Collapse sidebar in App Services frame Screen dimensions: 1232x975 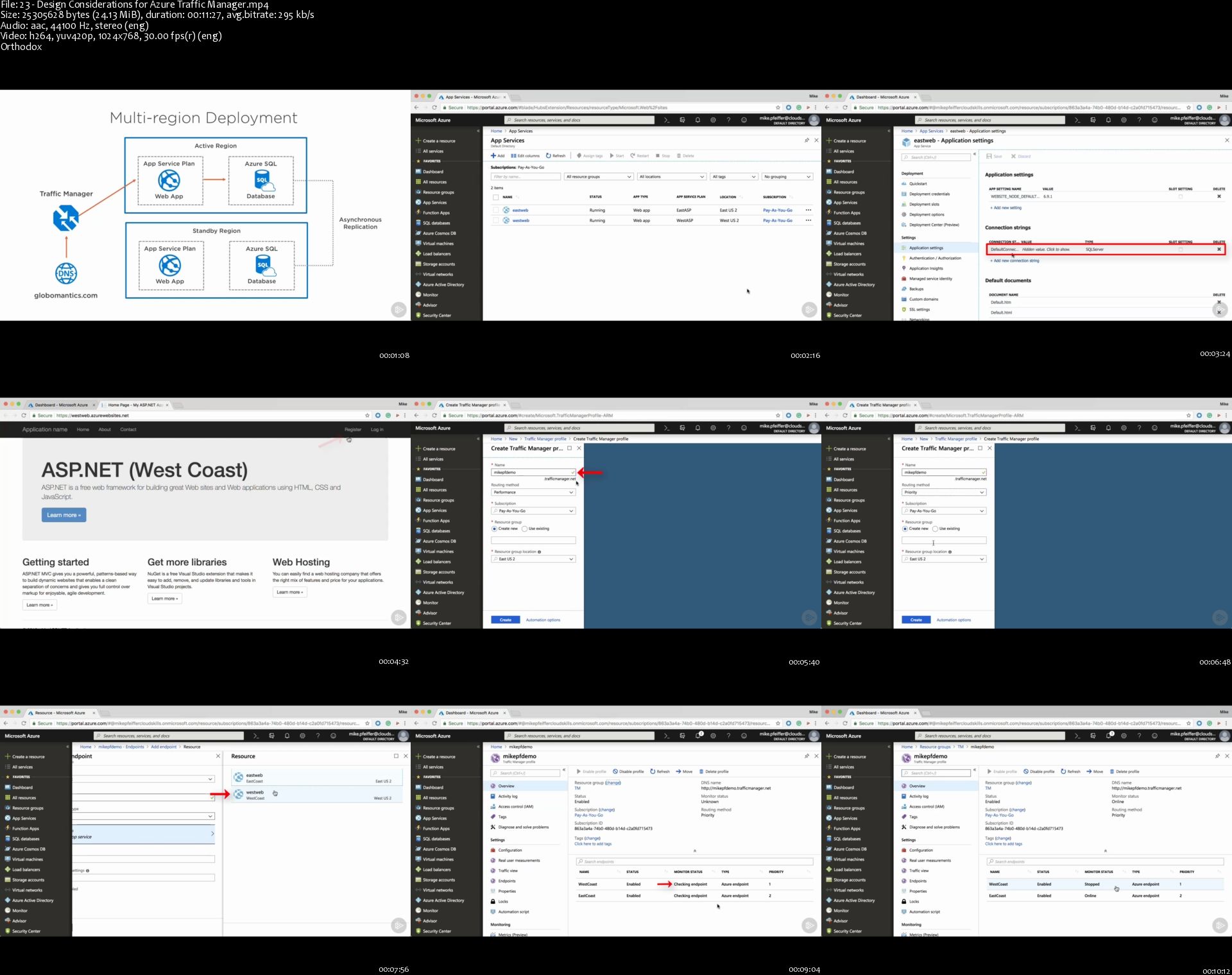[x=478, y=131]
